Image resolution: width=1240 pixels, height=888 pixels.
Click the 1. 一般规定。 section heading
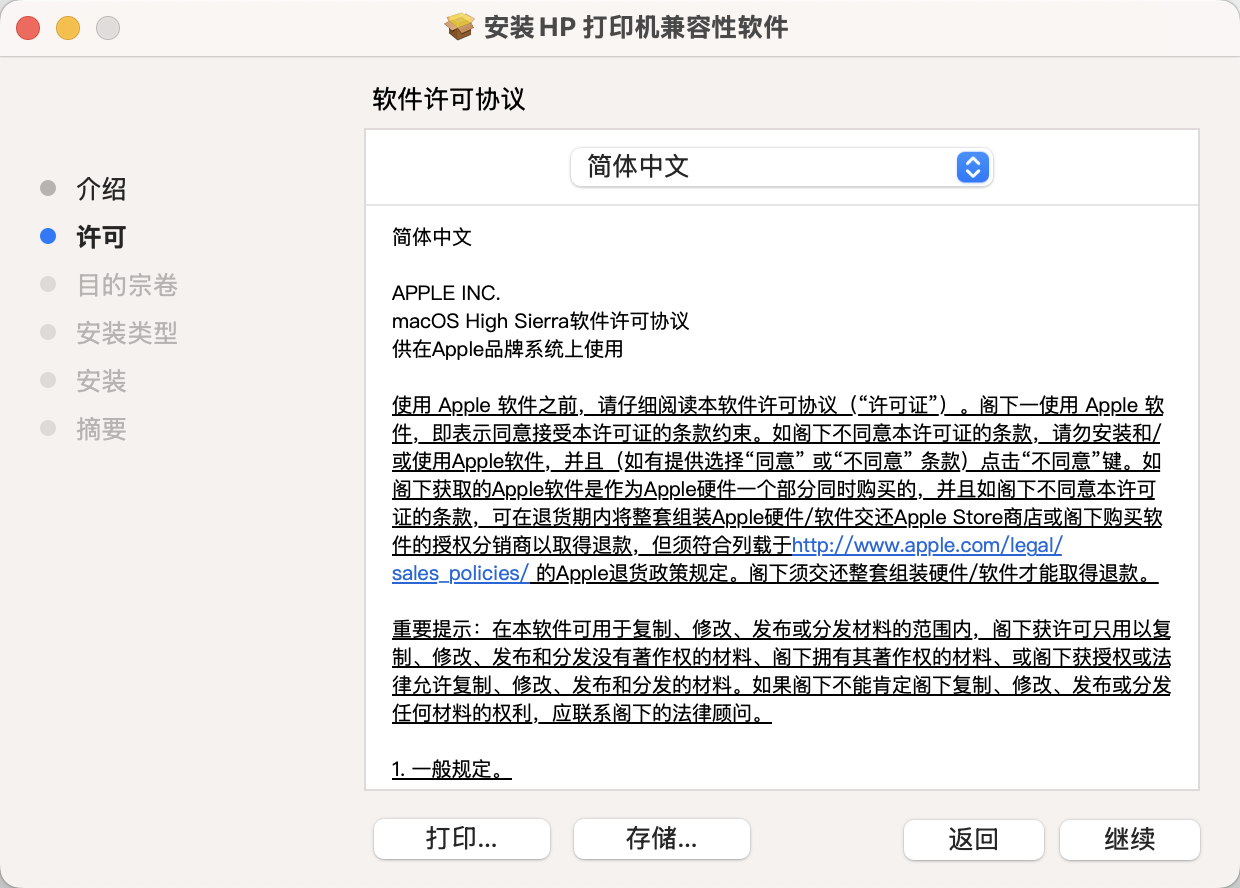[x=452, y=769]
